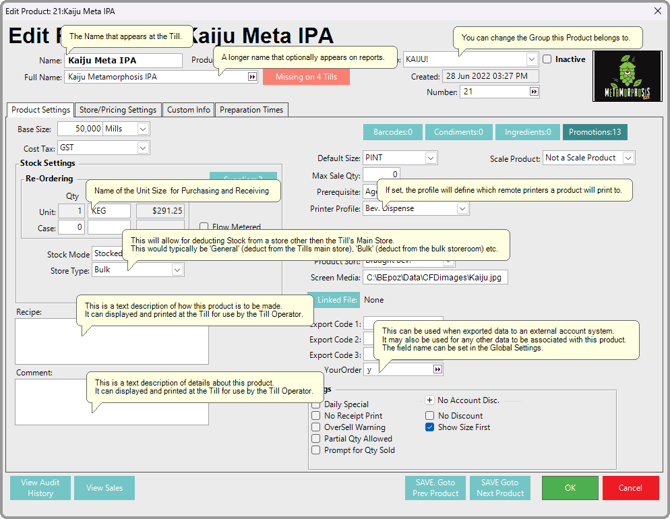This screenshot has width=670, height=519.
Task: Click the View Audit History button
Action: [x=40, y=488]
